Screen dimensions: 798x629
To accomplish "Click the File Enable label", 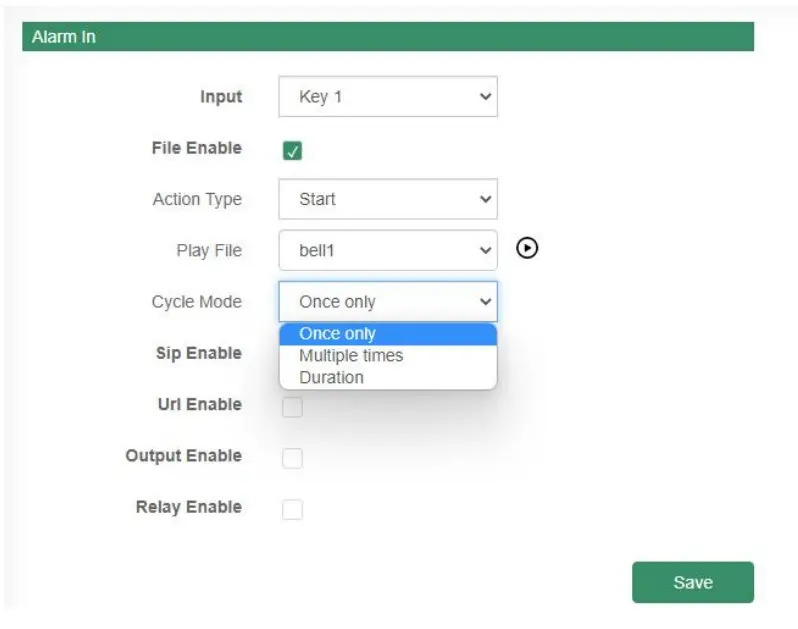I will pyautogui.click(x=197, y=148).
